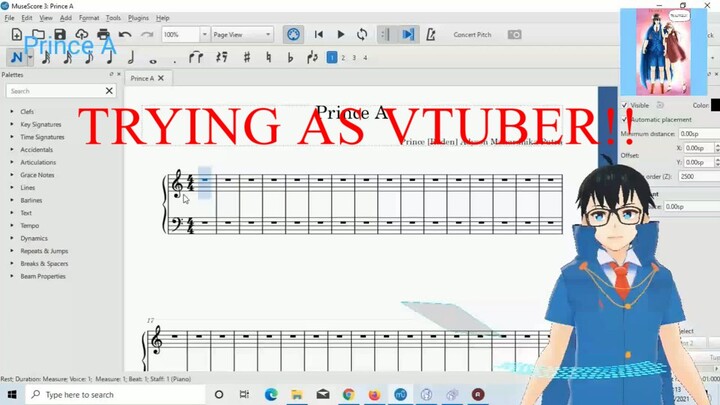720x405 pixels.
Task: Create a new score with toolbar icon
Action: click(x=17, y=34)
